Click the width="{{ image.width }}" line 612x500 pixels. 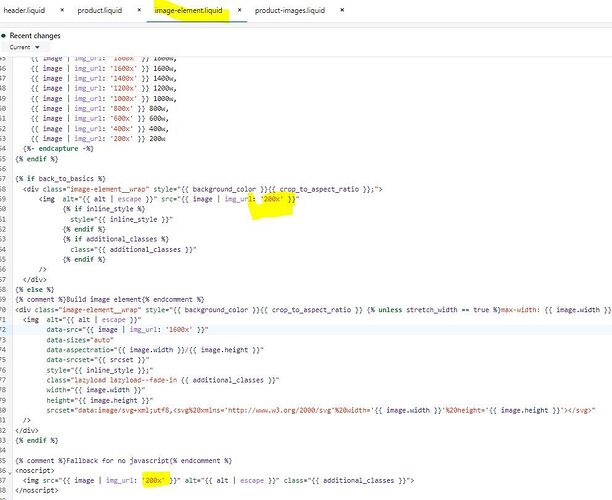(x=96, y=390)
